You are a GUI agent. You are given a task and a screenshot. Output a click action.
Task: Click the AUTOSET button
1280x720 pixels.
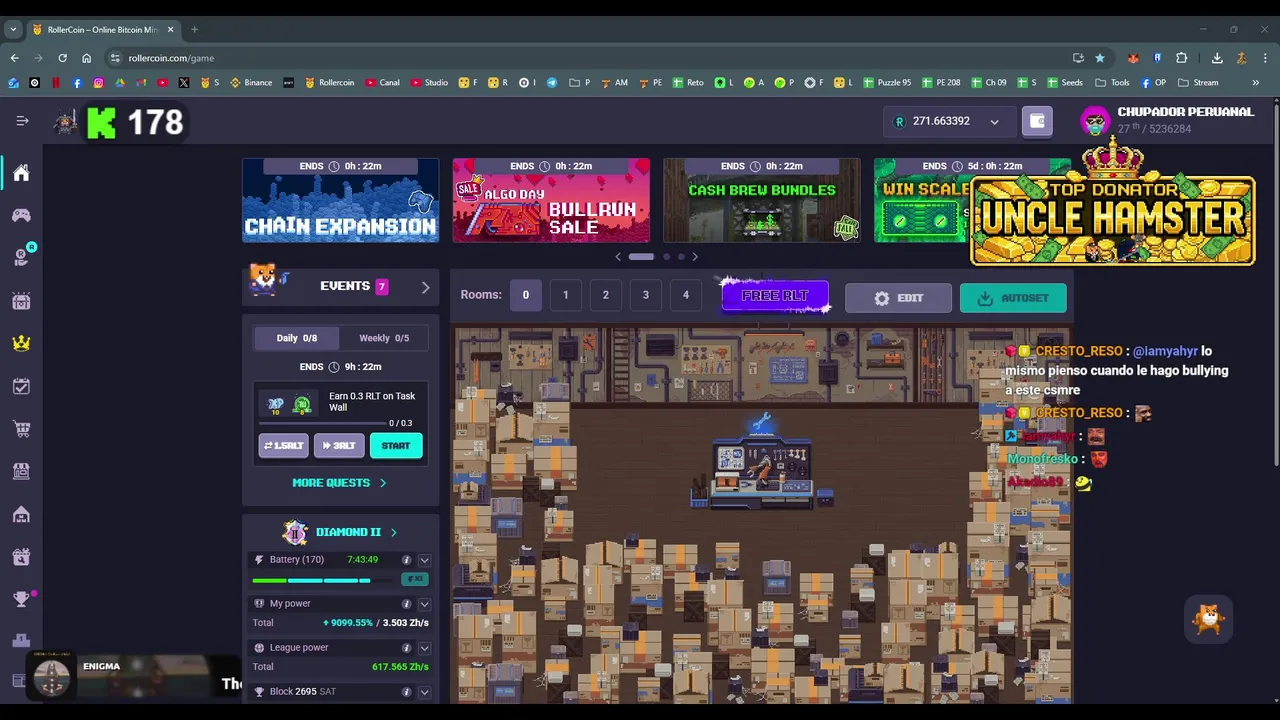(1013, 298)
